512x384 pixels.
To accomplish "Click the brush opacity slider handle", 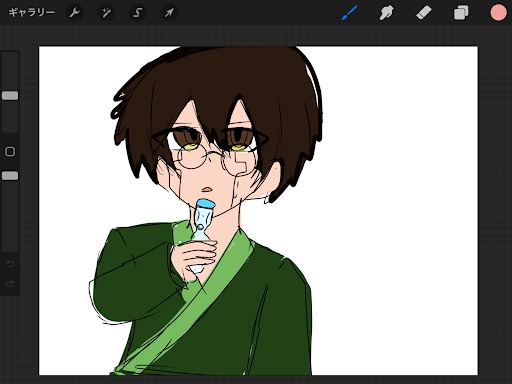I will click(x=10, y=176).
